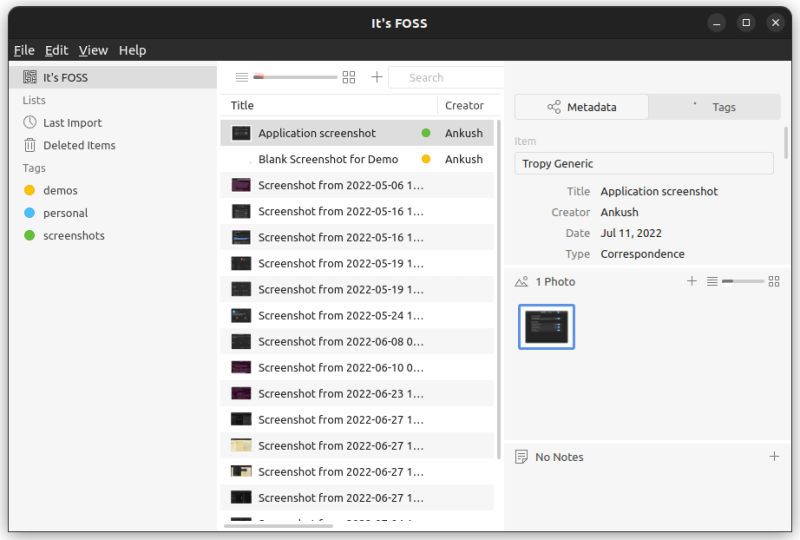Switch items to list view icon
Viewport: 800px width, 540px height.
(x=242, y=77)
